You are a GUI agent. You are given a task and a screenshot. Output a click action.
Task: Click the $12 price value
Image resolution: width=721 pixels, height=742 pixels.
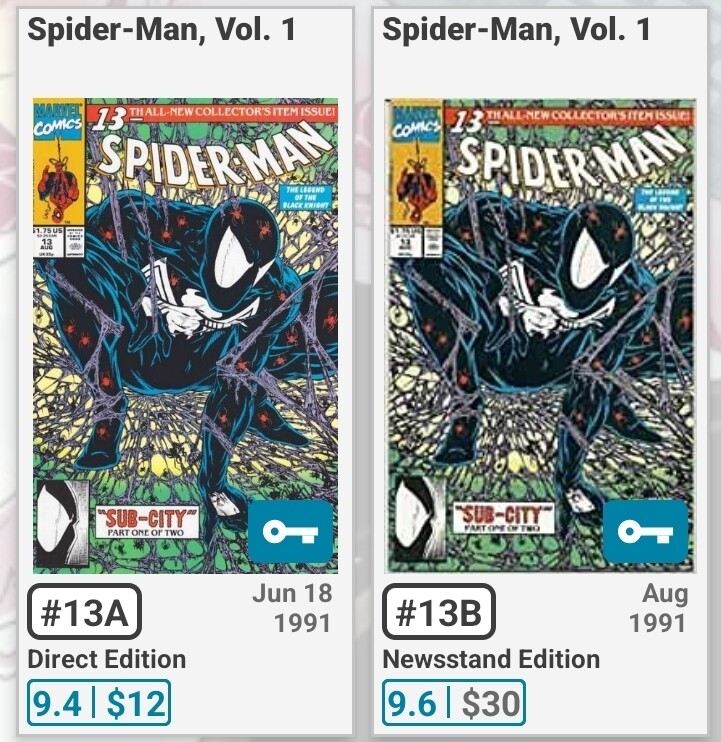(136, 703)
